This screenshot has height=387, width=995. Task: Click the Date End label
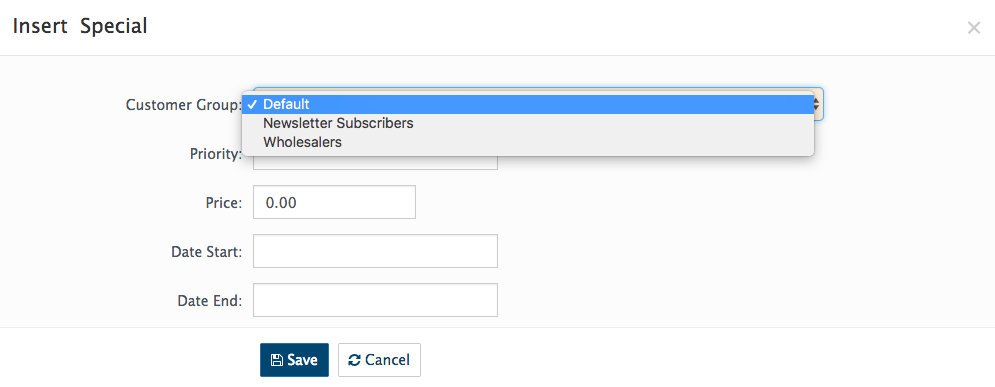tap(210, 301)
